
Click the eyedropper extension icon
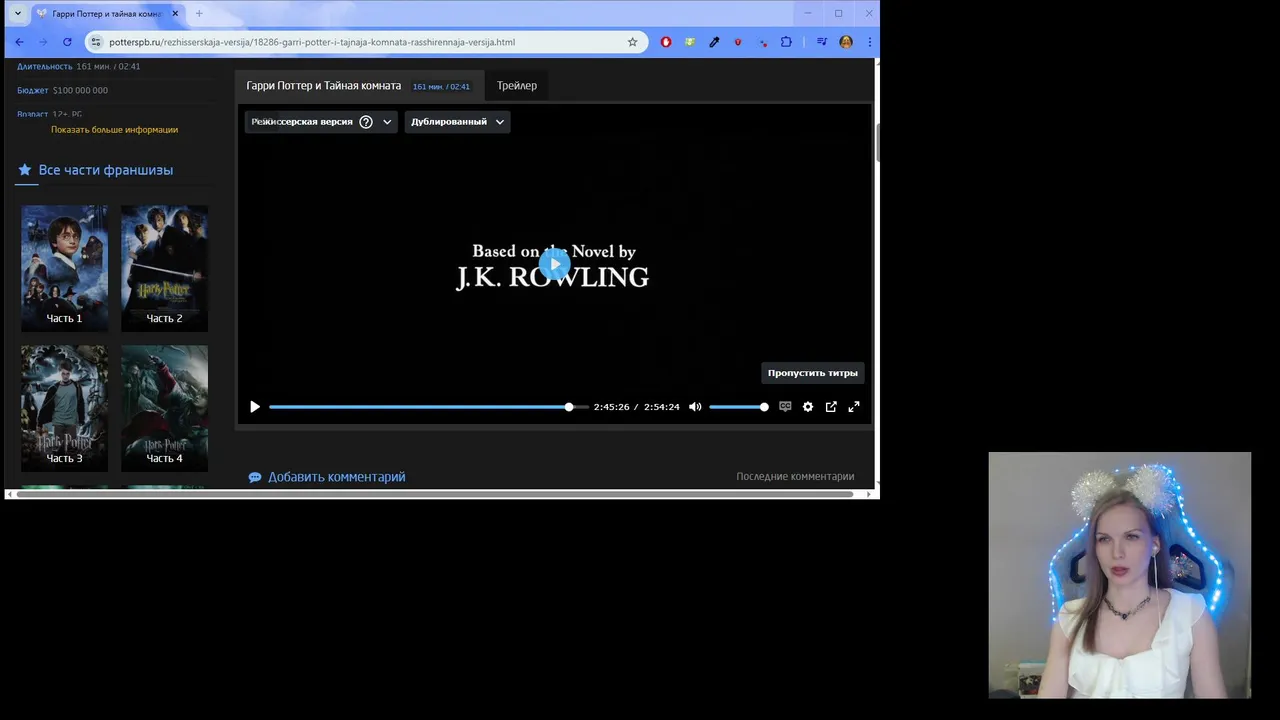click(x=714, y=42)
